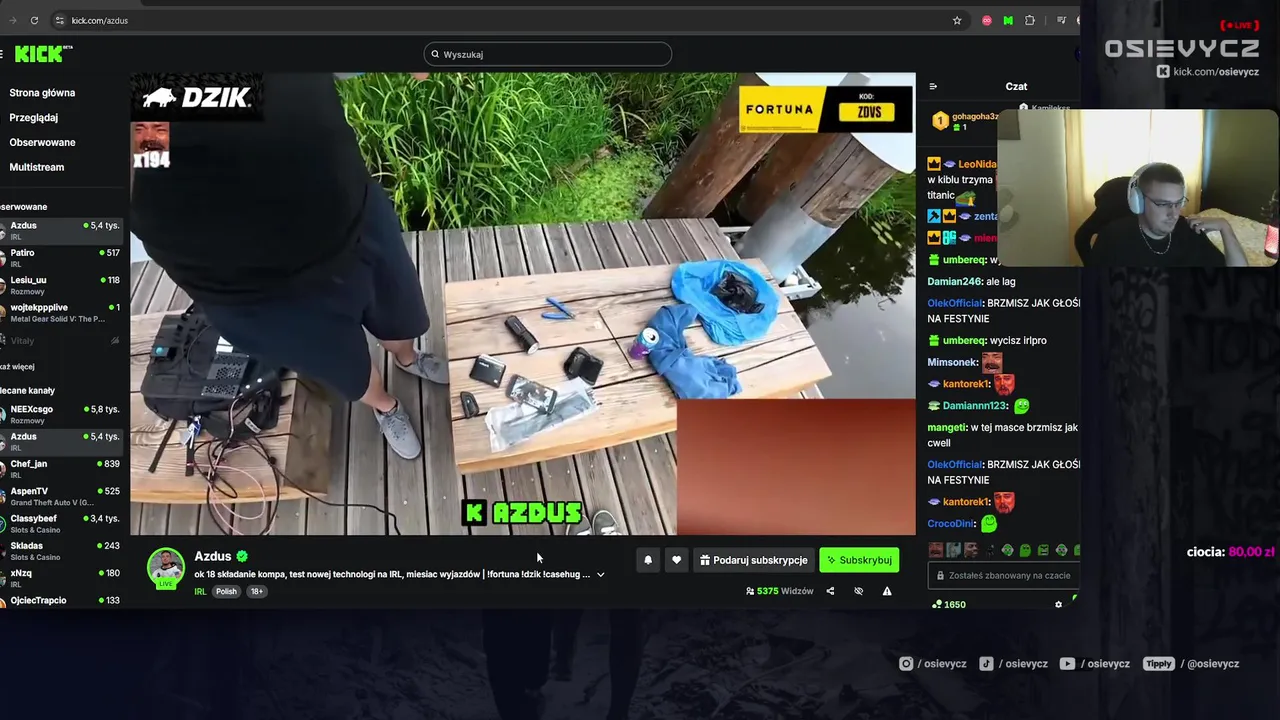
Task: Toggle the hamburger sidebar menu
Action: tap(2, 54)
